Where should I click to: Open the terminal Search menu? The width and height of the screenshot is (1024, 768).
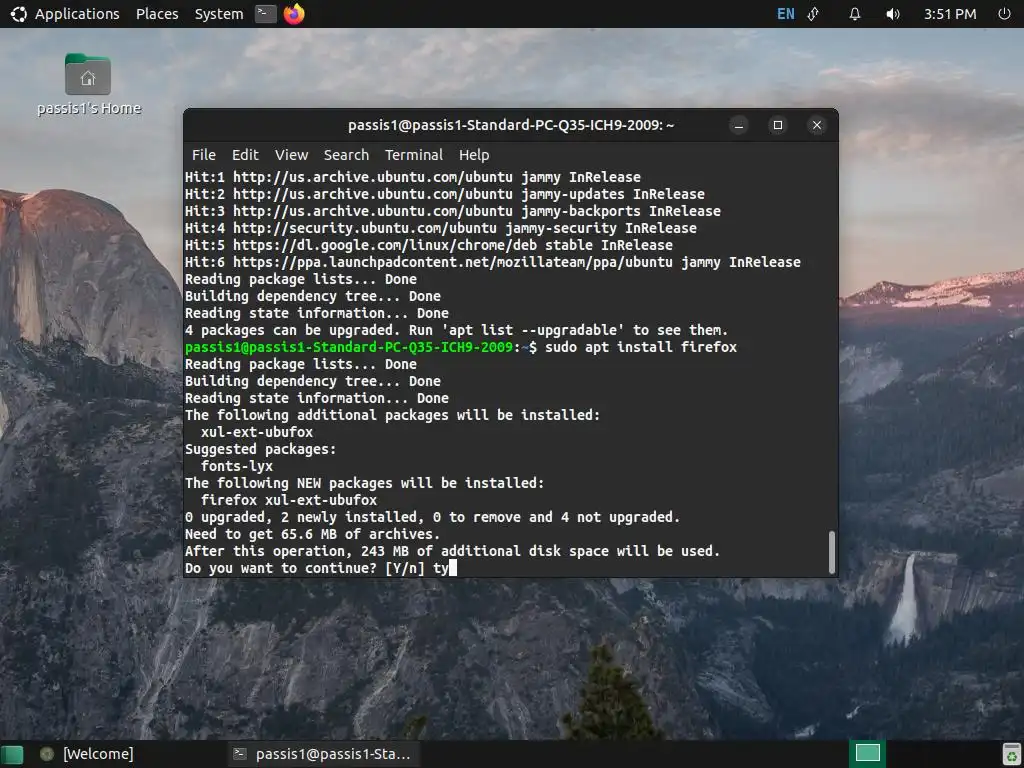(346, 155)
